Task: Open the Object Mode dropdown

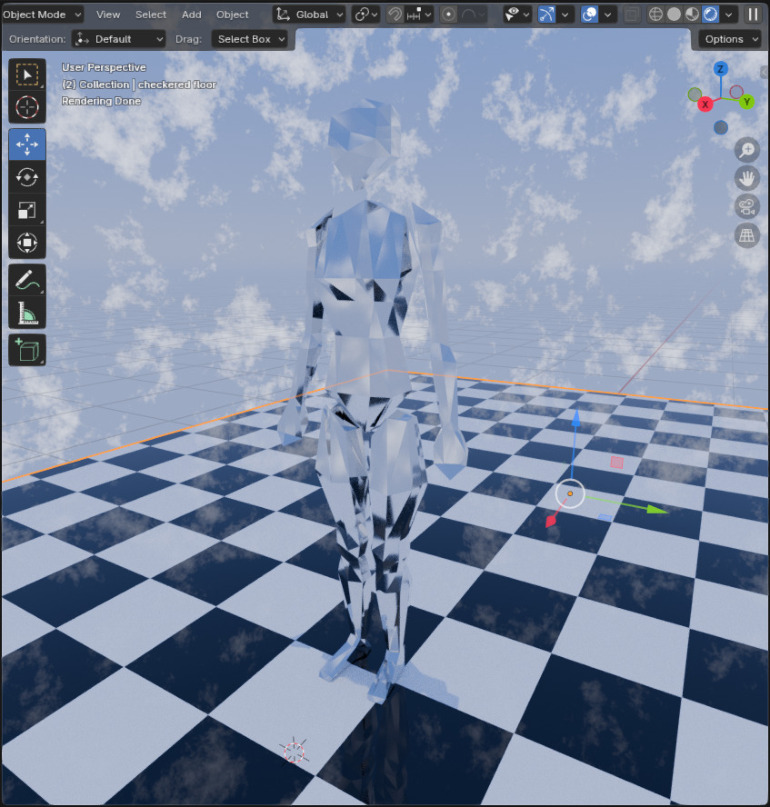Action: pyautogui.click(x=42, y=14)
